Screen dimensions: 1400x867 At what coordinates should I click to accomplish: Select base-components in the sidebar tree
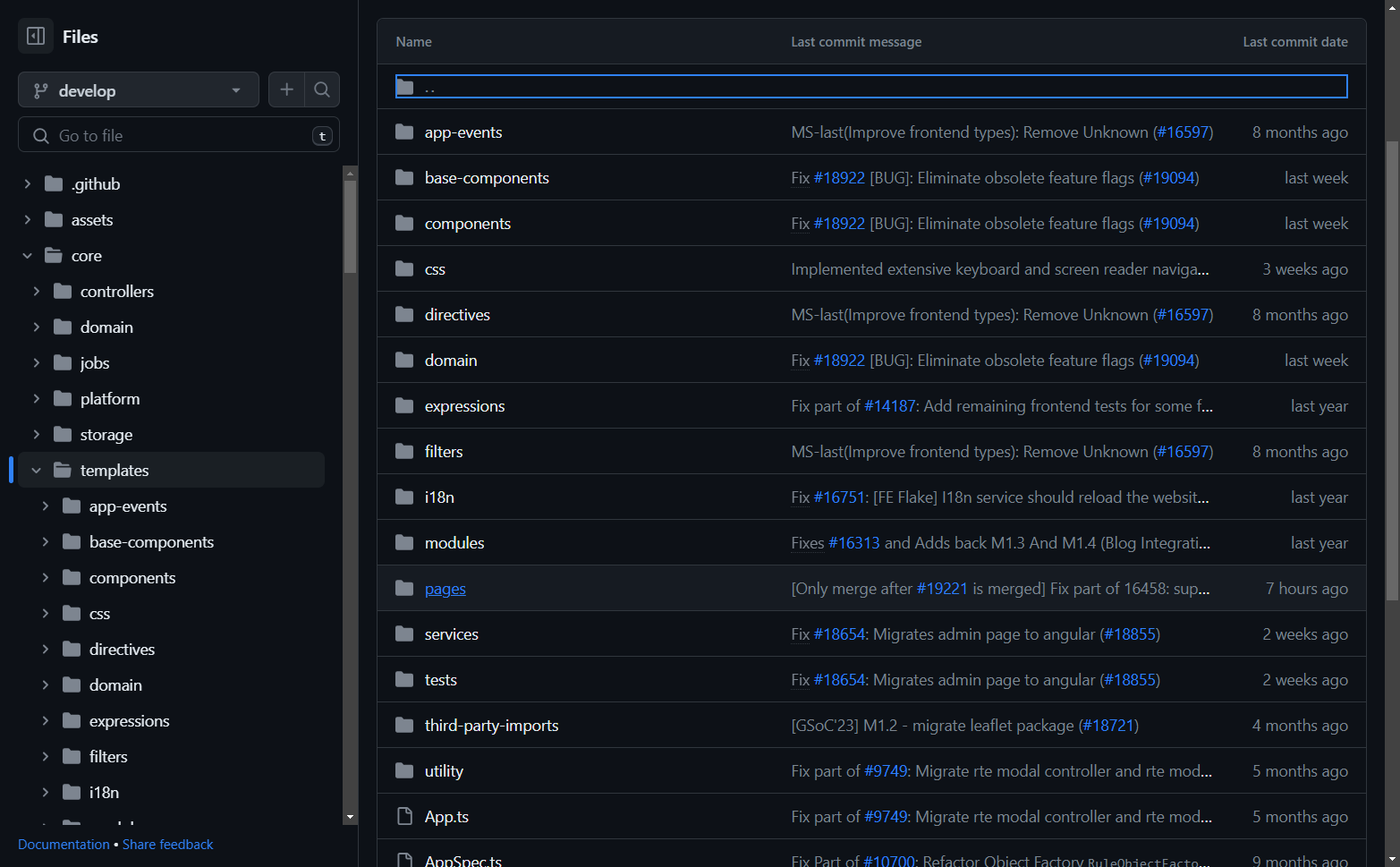(x=151, y=541)
